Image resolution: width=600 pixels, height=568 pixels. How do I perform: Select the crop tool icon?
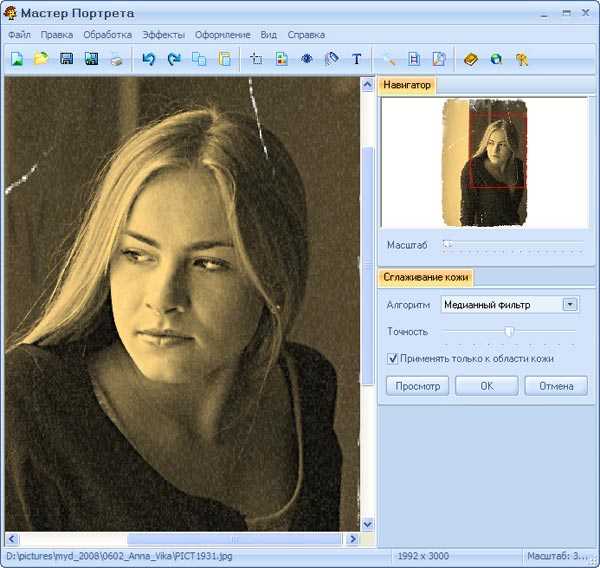[256, 59]
